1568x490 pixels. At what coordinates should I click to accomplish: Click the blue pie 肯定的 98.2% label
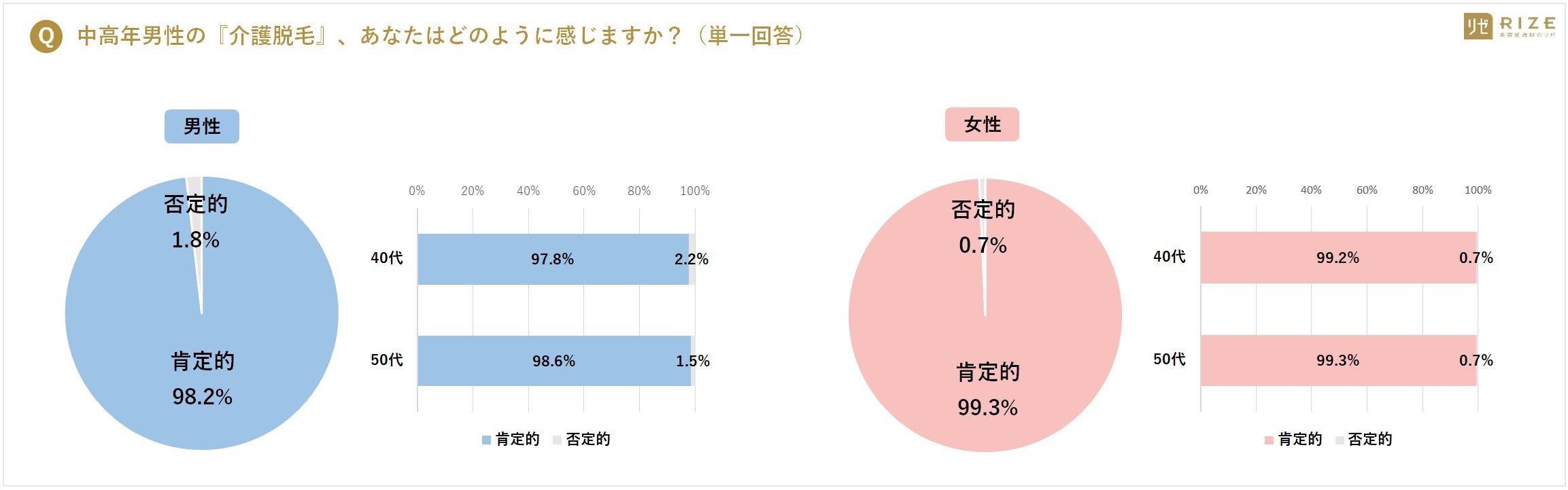pos(203,379)
